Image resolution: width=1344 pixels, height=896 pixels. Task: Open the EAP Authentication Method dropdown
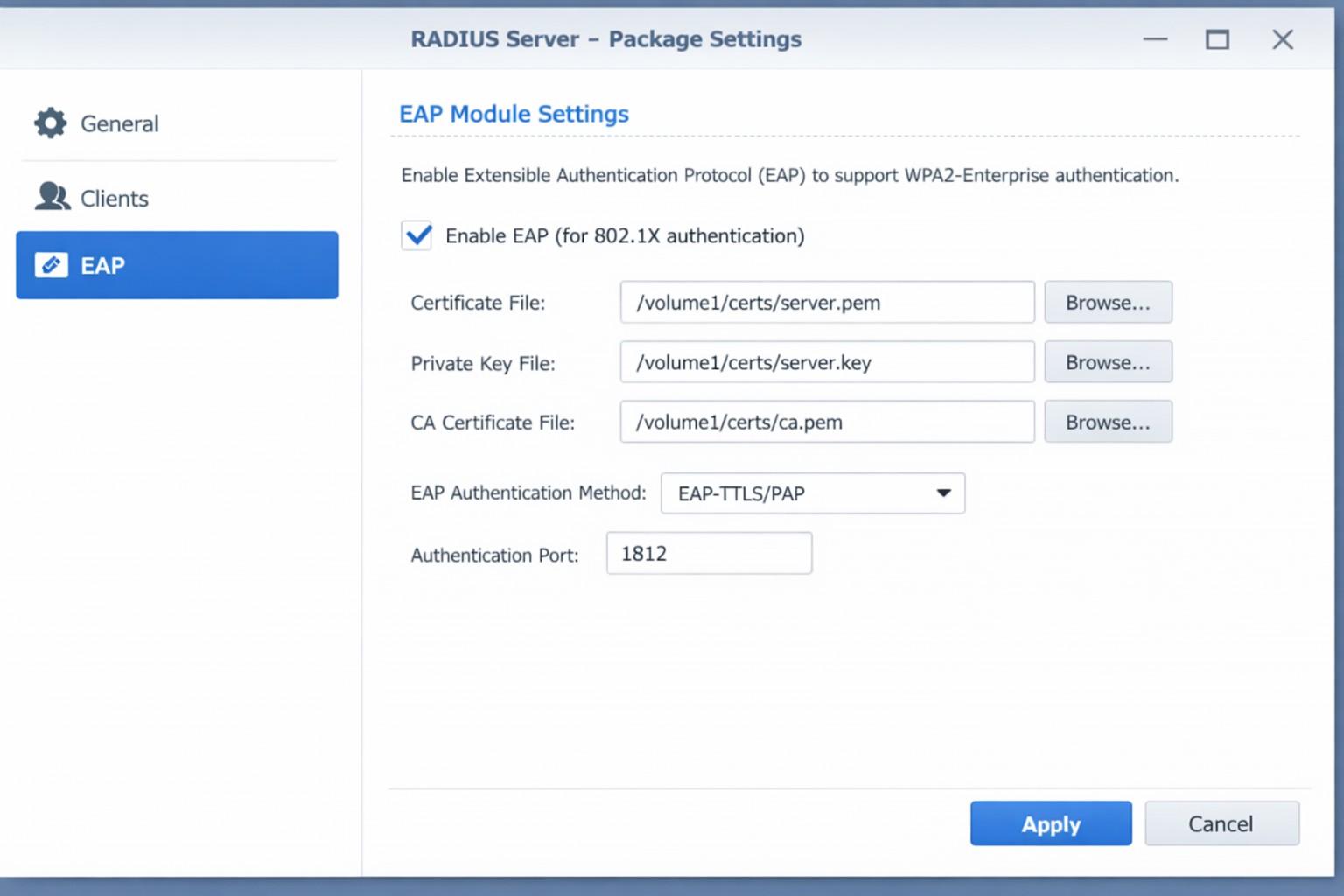point(812,493)
